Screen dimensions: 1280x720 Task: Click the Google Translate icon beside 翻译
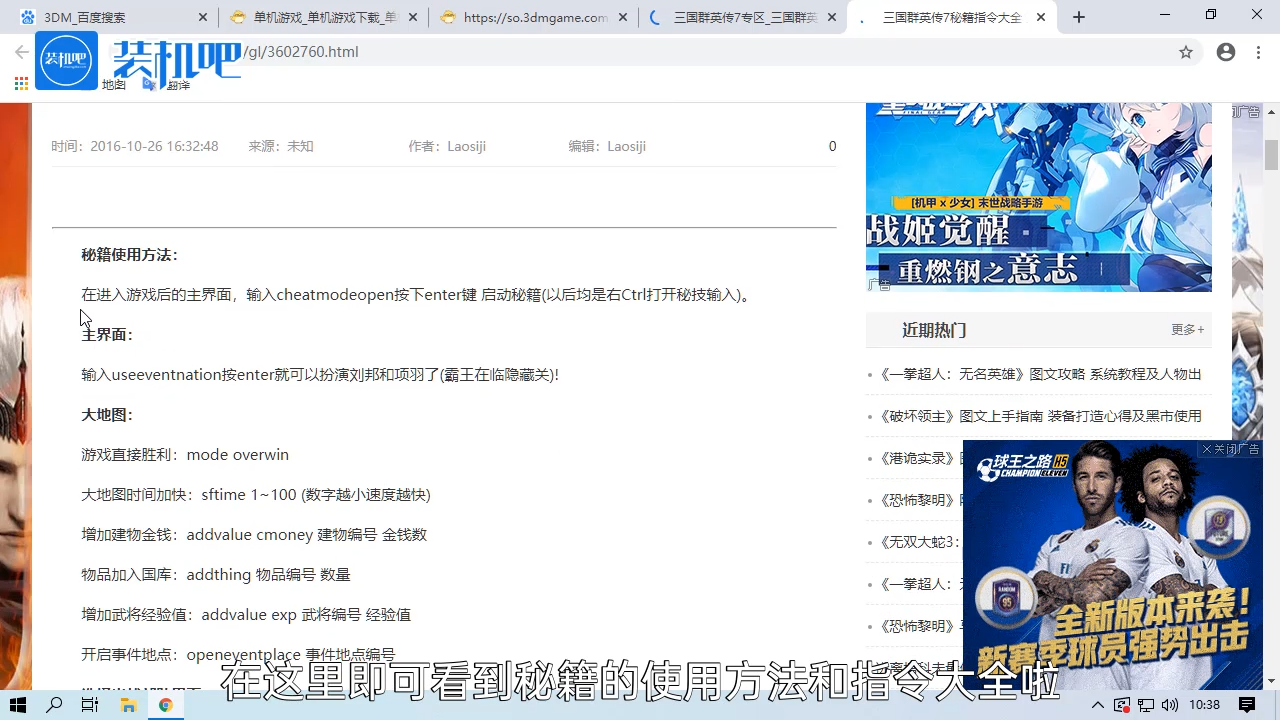(148, 85)
